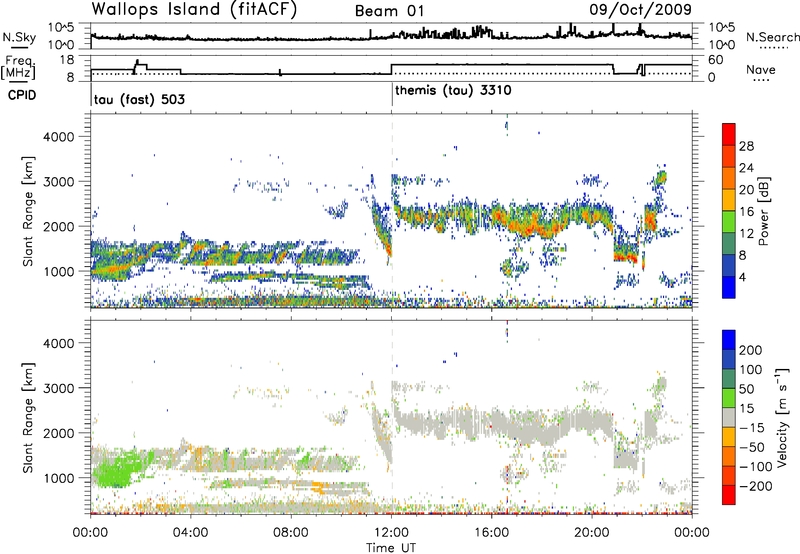Click the gray swatch in Velocity colorbar
This screenshot has width=800, height=554.
click(x=729, y=417)
